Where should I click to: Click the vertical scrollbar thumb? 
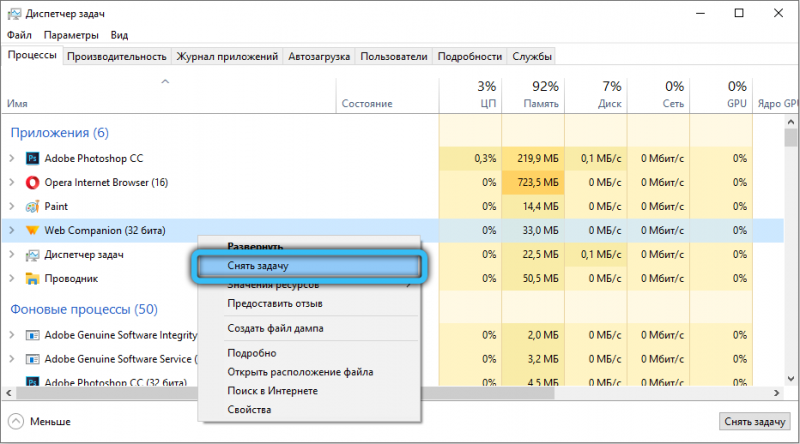[791, 138]
